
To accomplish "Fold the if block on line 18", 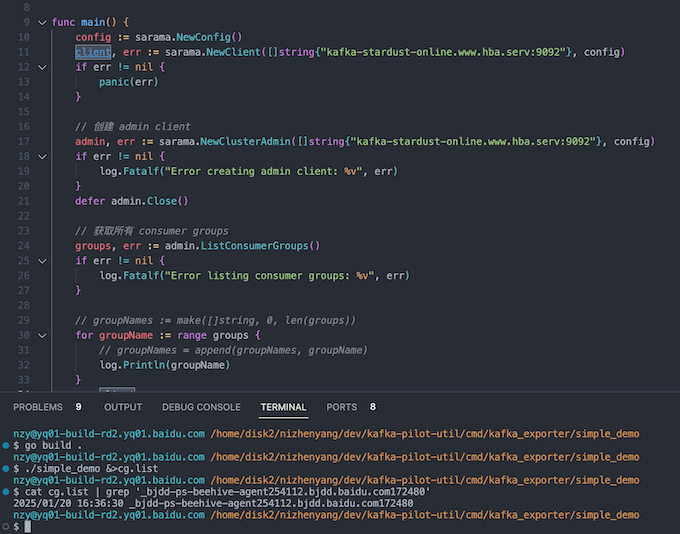I will point(41,157).
